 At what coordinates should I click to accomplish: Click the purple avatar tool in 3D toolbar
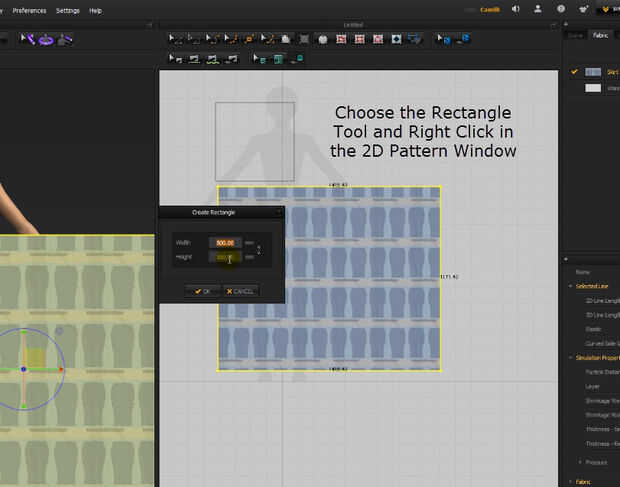46,39
